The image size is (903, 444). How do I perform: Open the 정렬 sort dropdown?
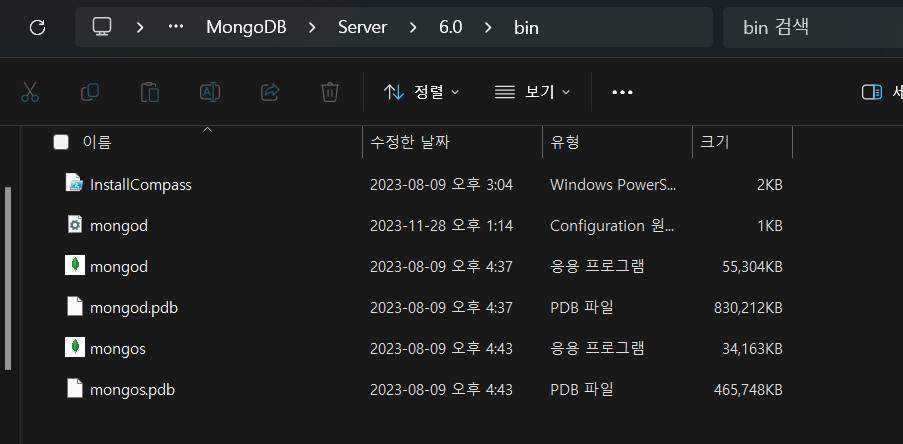point(422,92)
